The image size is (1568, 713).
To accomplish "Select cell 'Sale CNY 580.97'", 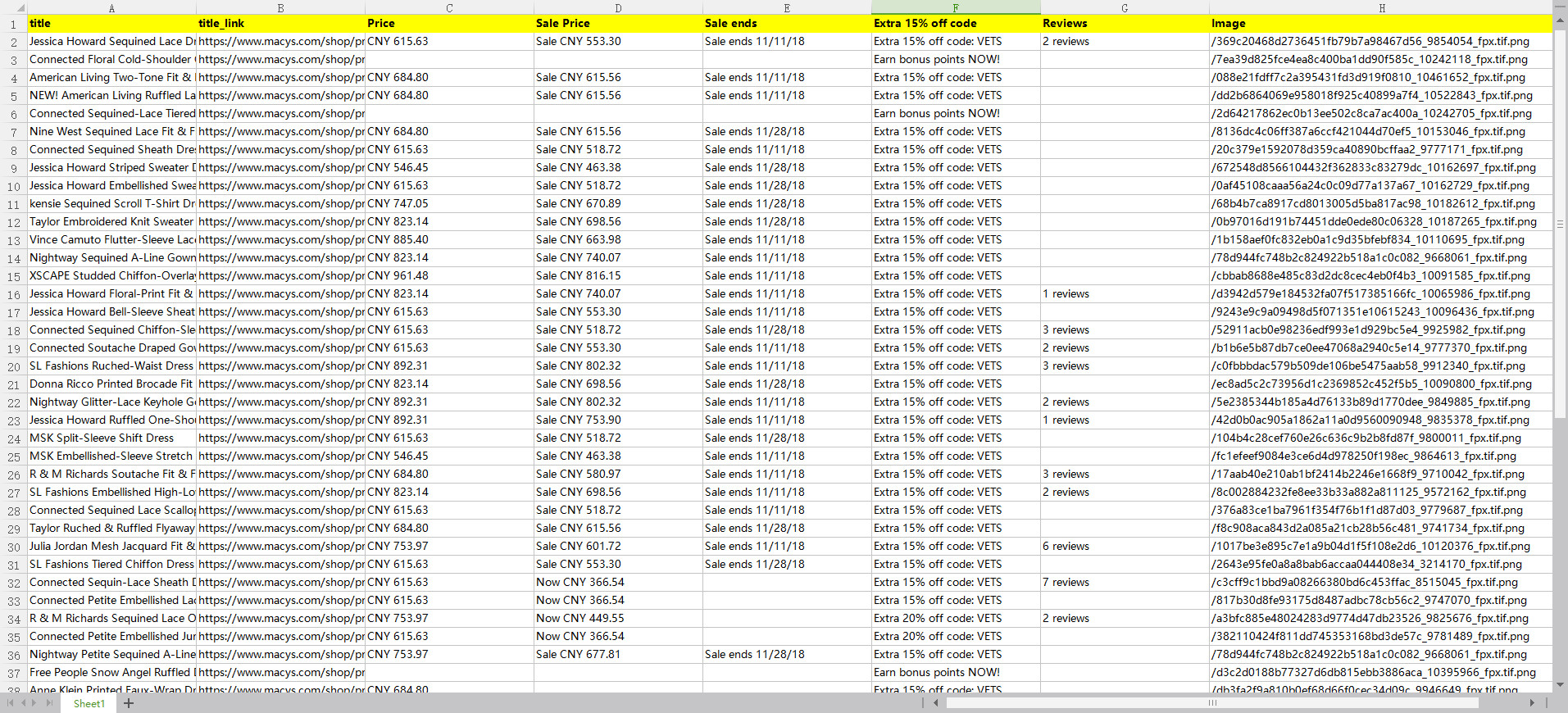I will (618, 475).
